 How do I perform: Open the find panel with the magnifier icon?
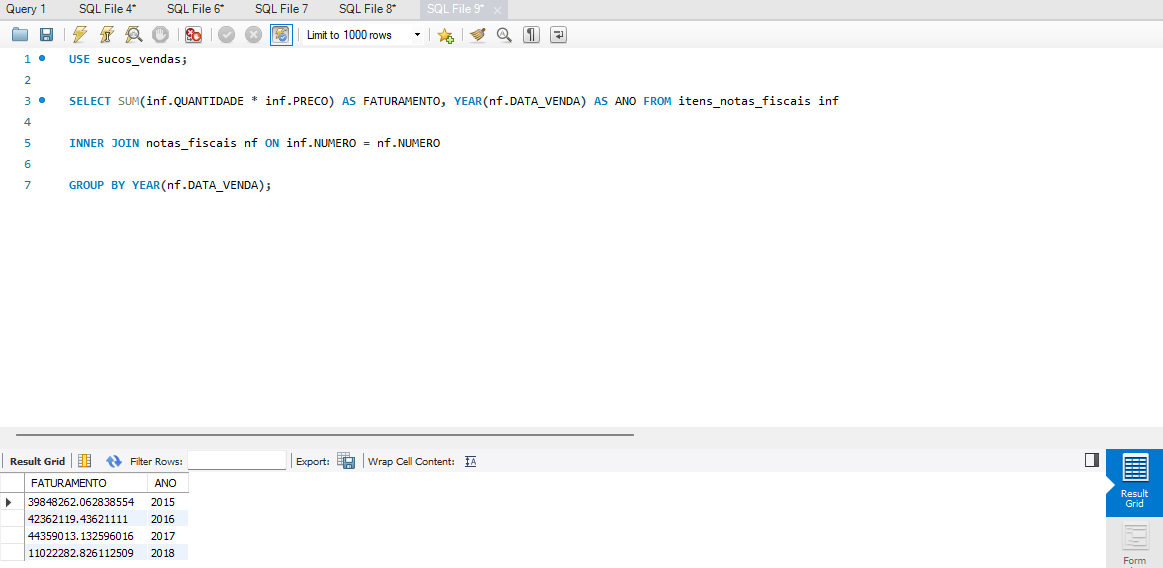(504, 35)
